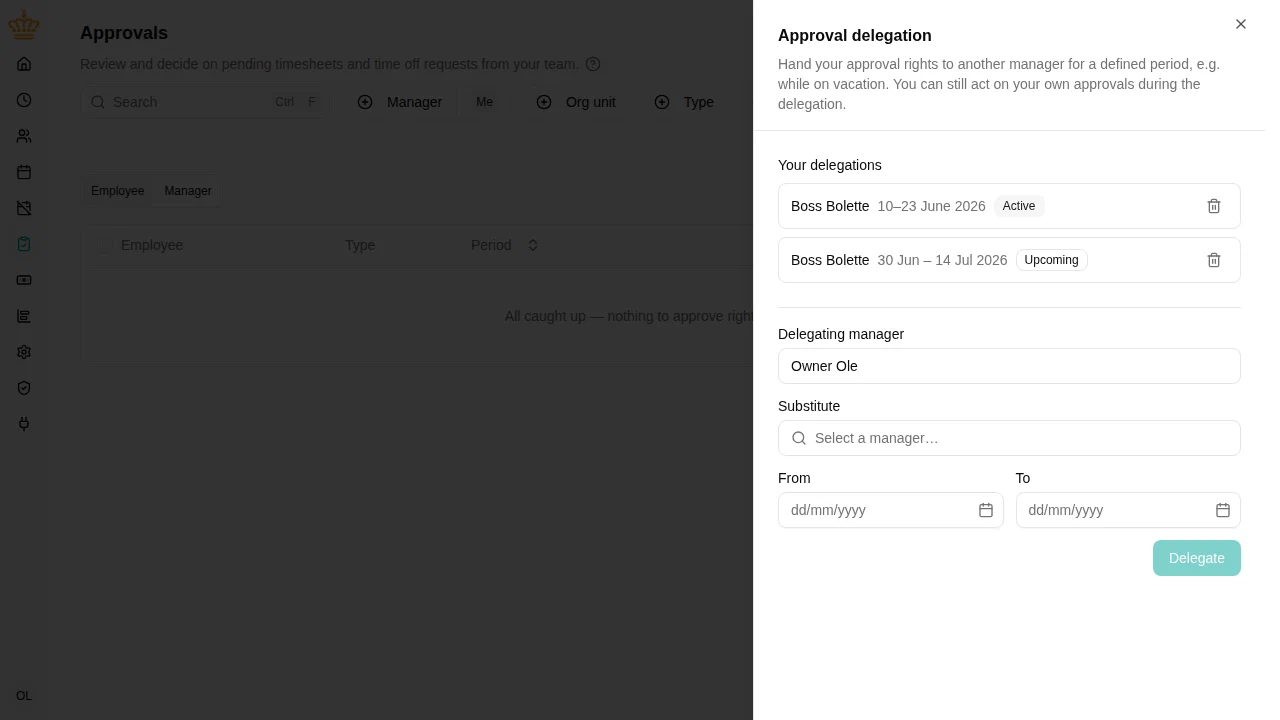Go to Home in the sidebar
The image size is (1280, 720).
coord(24,64)
